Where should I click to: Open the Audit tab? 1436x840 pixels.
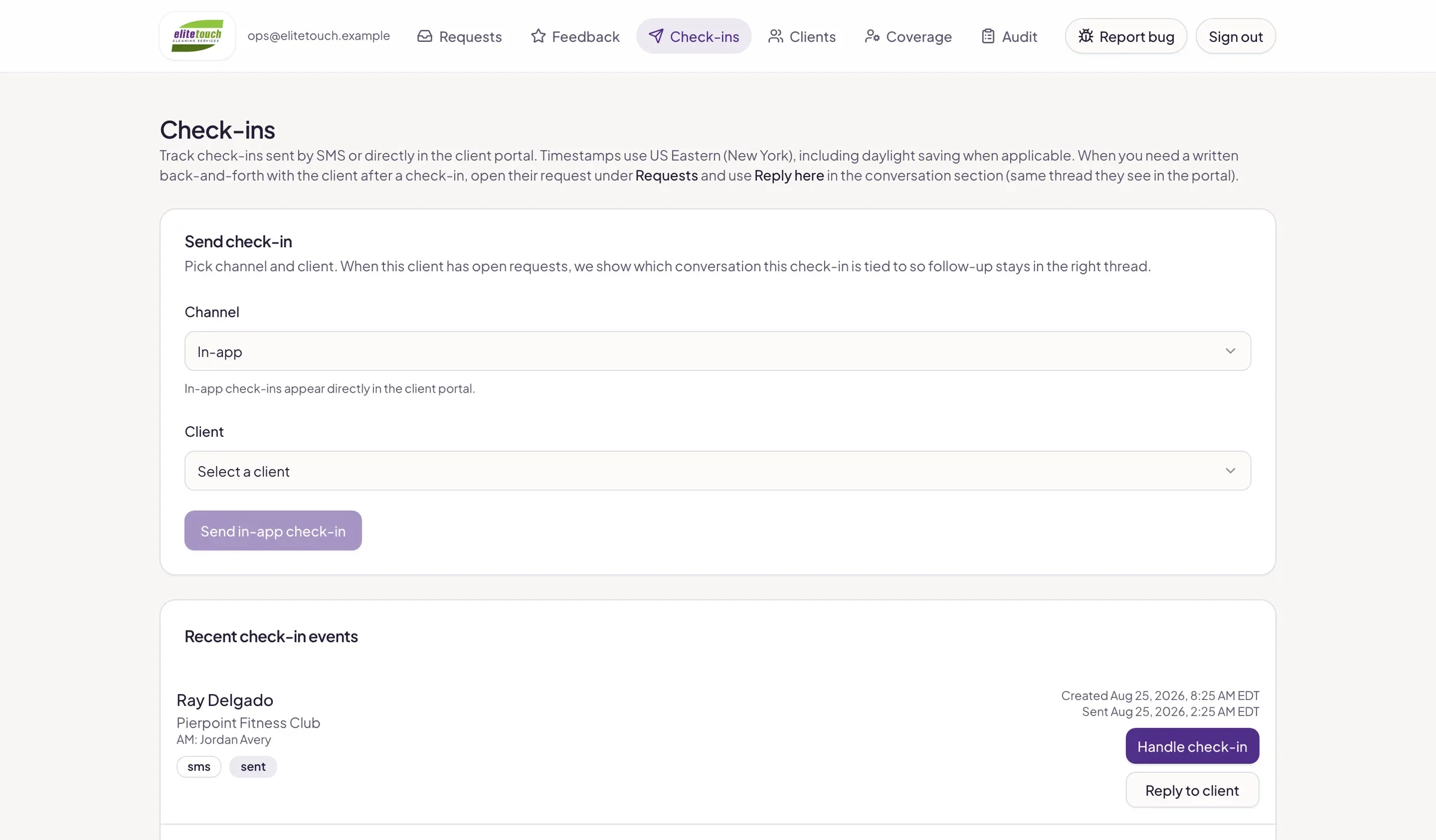click(1009, 36)
